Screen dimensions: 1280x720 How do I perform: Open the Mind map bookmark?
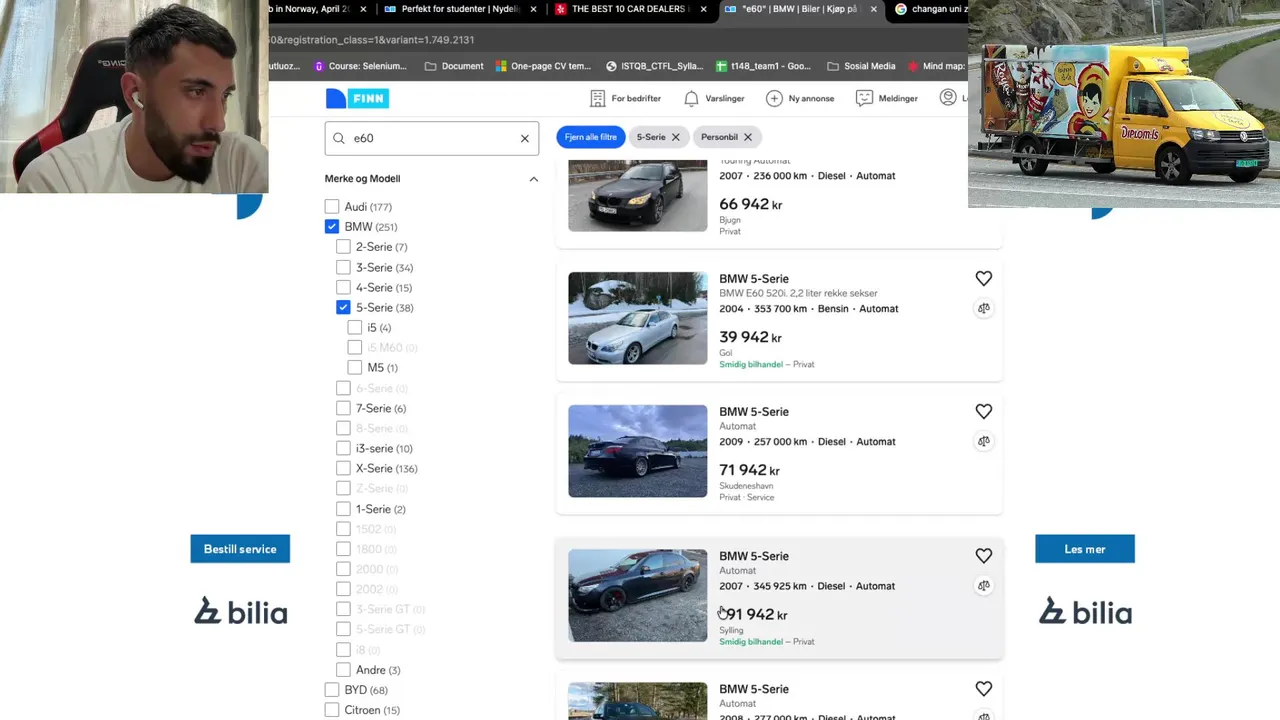pos(937,66)
